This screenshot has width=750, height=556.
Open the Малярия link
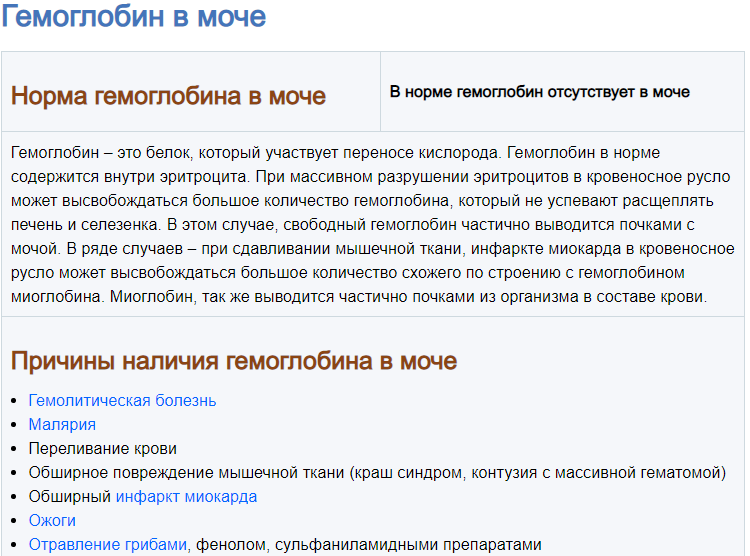point(62,424)
